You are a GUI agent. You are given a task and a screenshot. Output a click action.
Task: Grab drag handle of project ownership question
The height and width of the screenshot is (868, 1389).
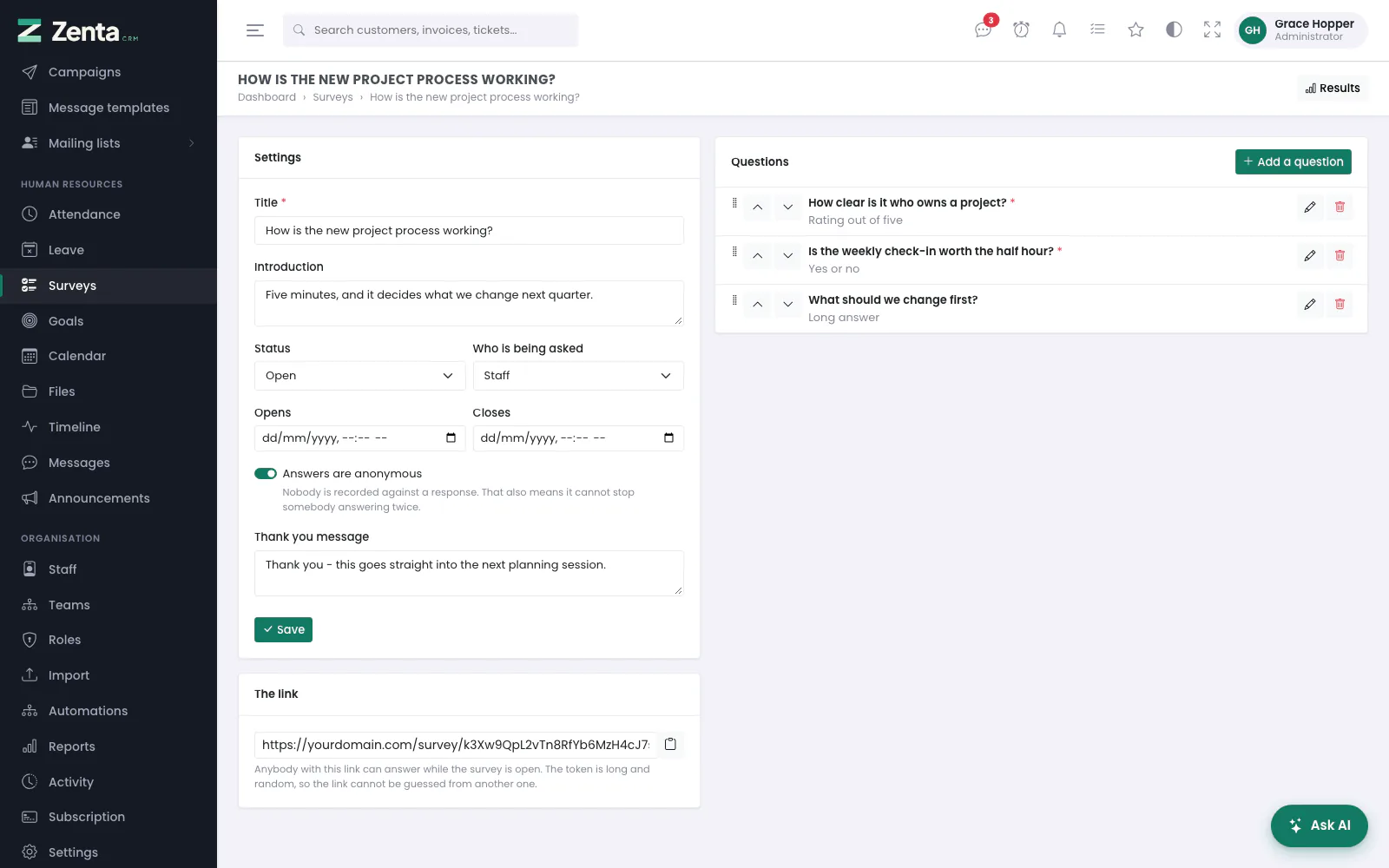tap(734, 203)
